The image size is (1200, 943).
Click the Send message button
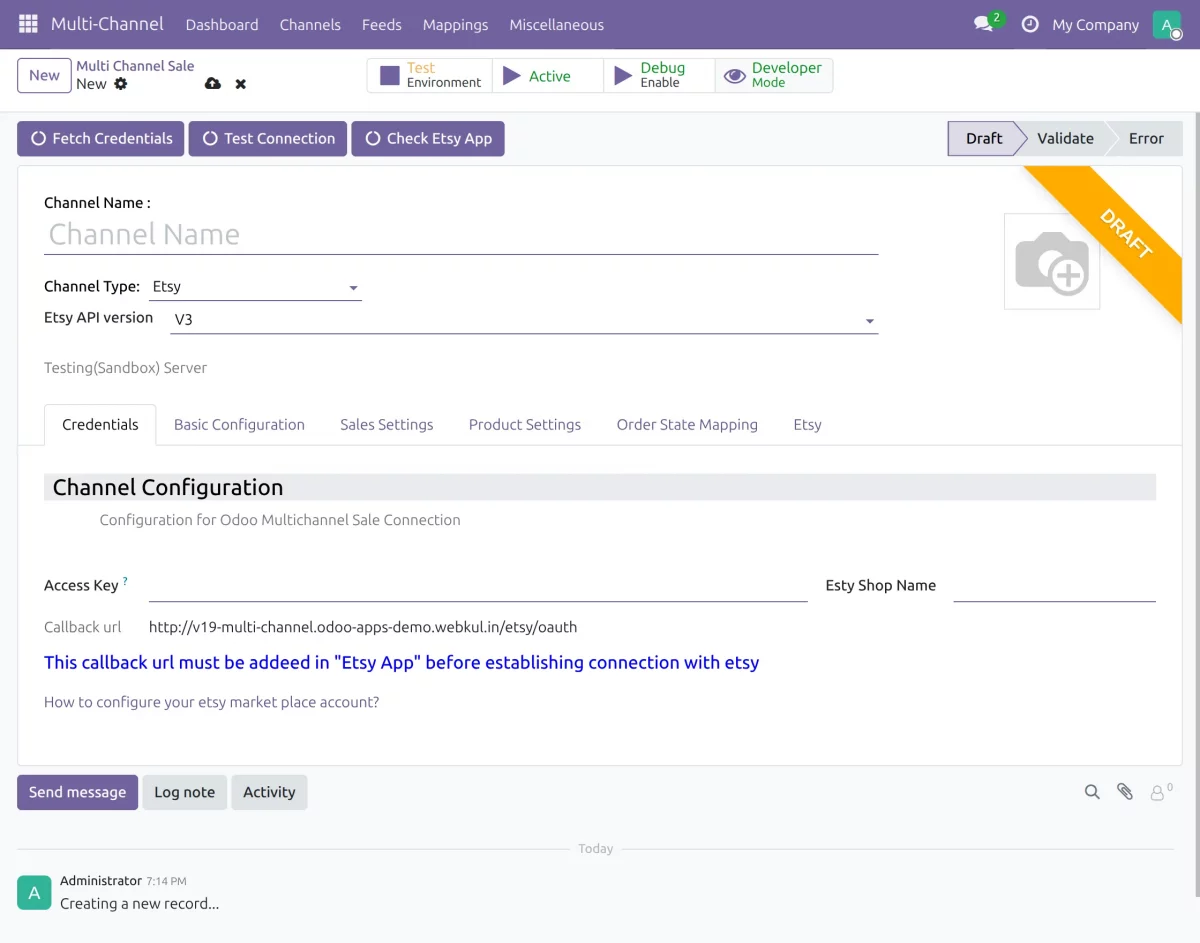[78, 792]
